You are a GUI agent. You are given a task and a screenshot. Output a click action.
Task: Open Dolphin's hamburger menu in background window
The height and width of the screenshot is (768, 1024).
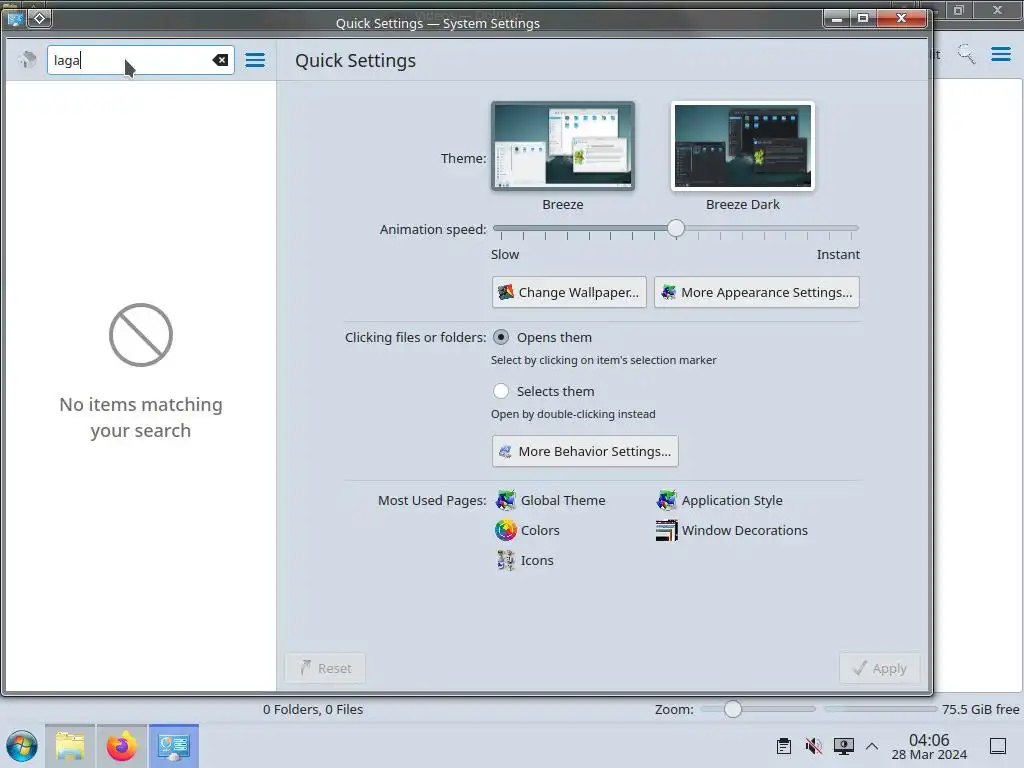click(x=1000, y=54)
